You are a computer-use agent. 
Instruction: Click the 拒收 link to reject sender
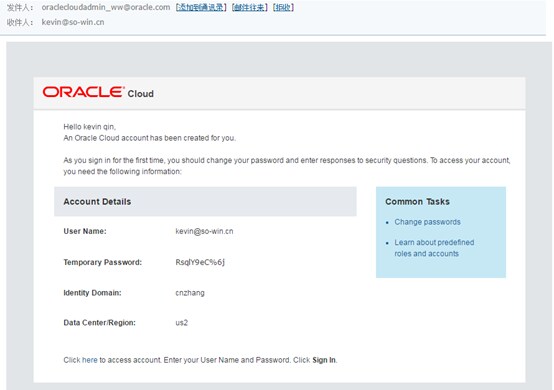(x=283, y=7)
